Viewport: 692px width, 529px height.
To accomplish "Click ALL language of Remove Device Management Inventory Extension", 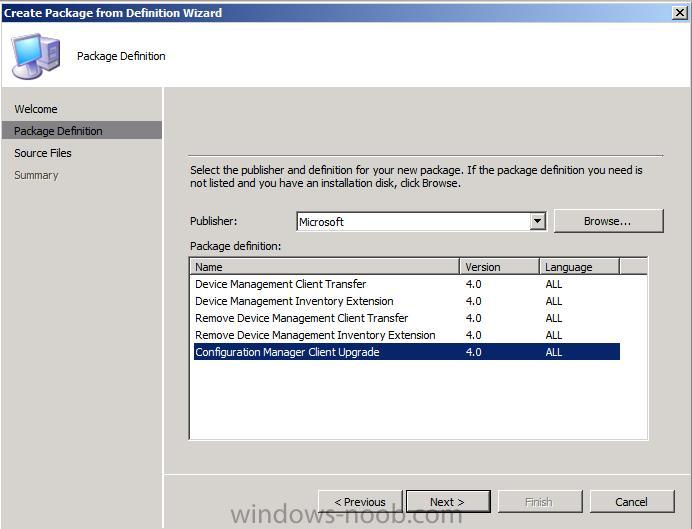I will coord(554,335).
